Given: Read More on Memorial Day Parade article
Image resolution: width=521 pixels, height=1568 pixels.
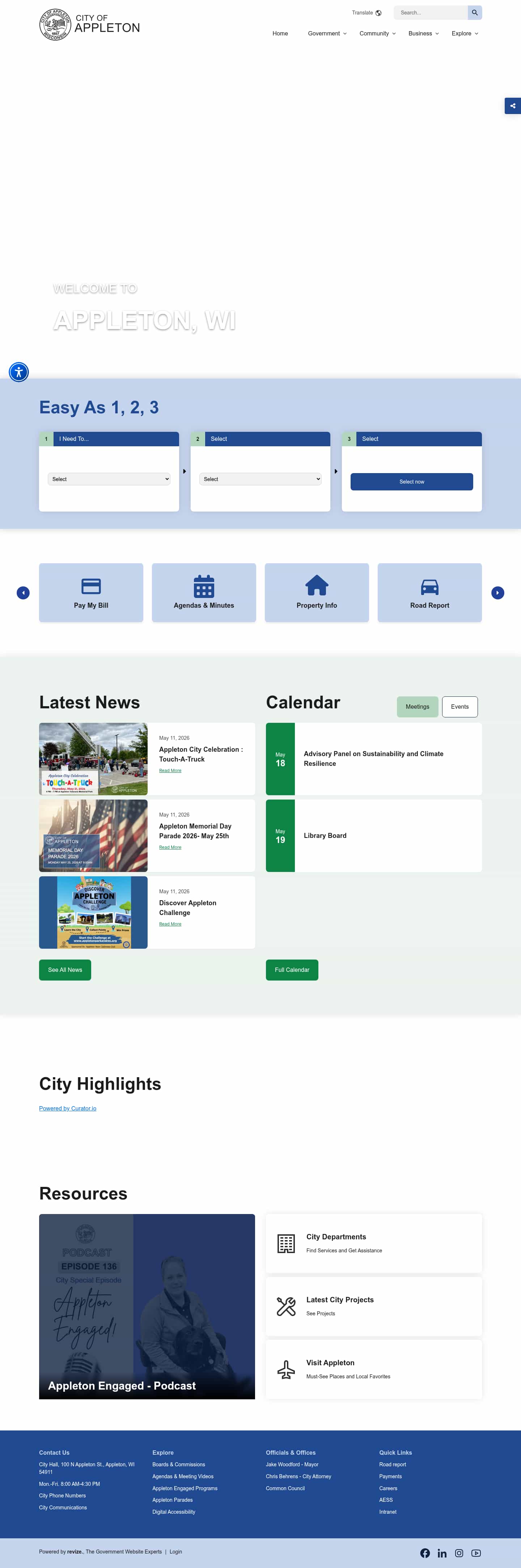Looking at the screenshot, I should [170, 847].
